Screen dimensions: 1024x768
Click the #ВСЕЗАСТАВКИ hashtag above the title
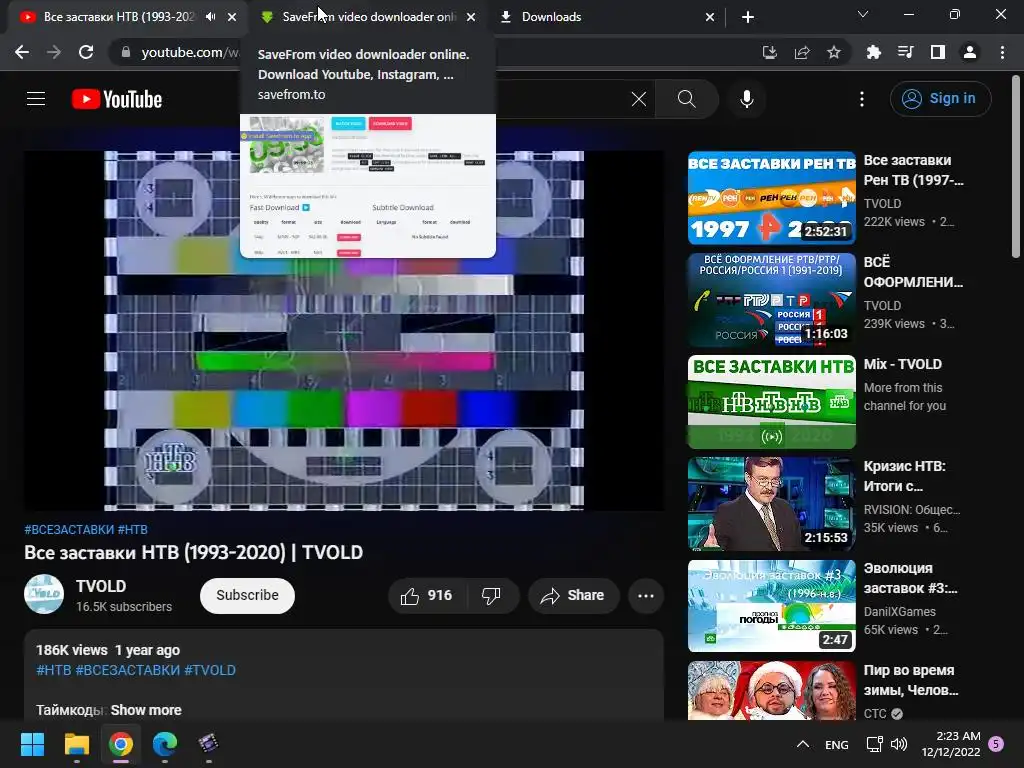(x=69, y=530)
